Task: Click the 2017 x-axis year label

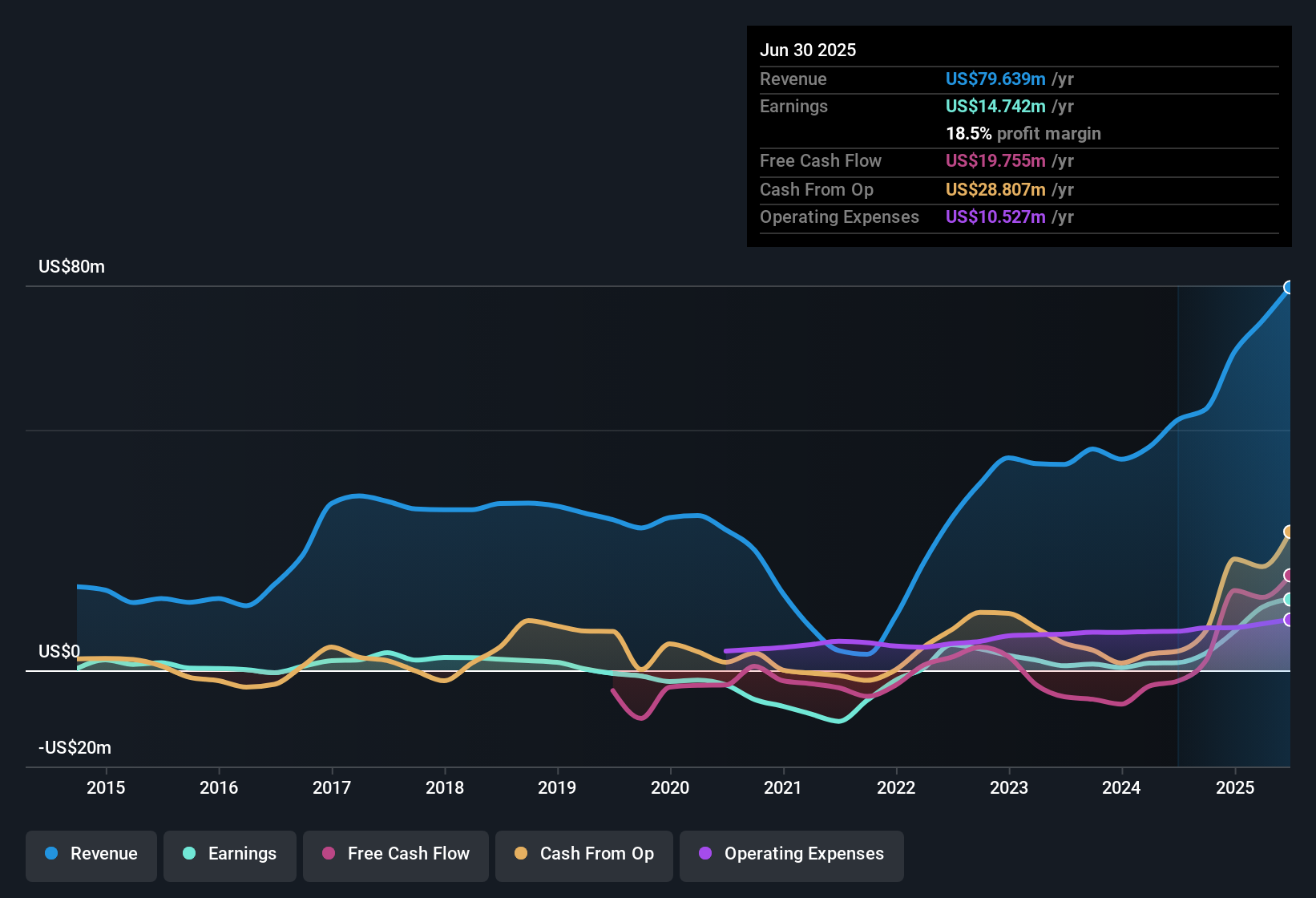Action: point(332,788)
